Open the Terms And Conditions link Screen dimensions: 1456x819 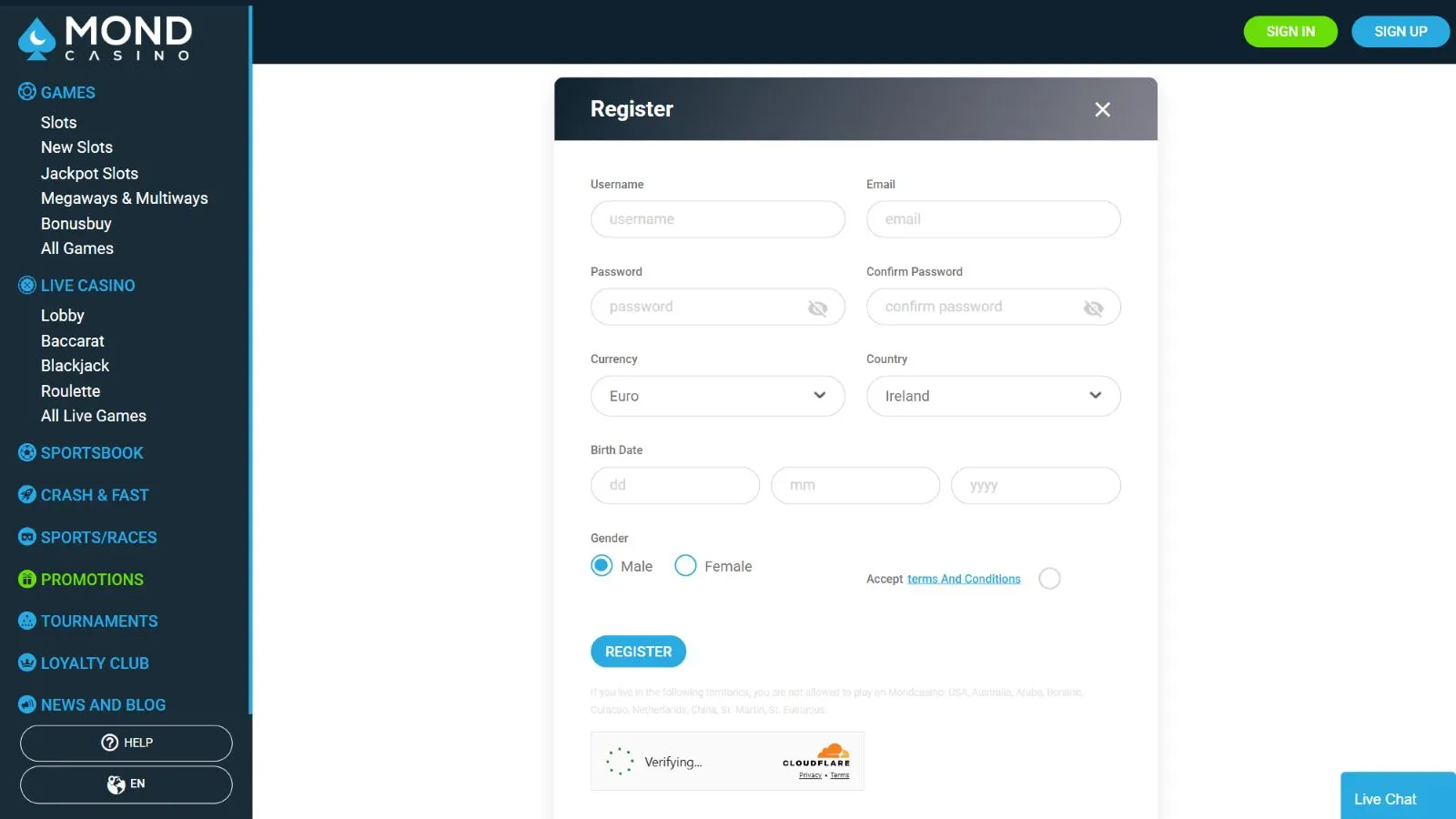[964, 579]
